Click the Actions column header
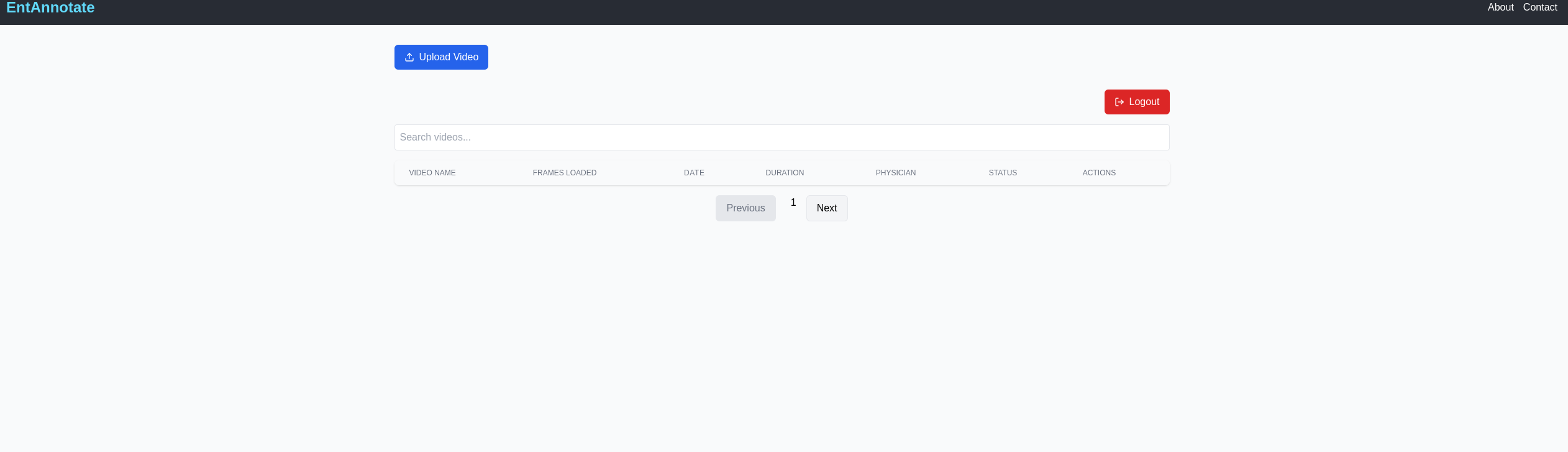 [1099, 173]
